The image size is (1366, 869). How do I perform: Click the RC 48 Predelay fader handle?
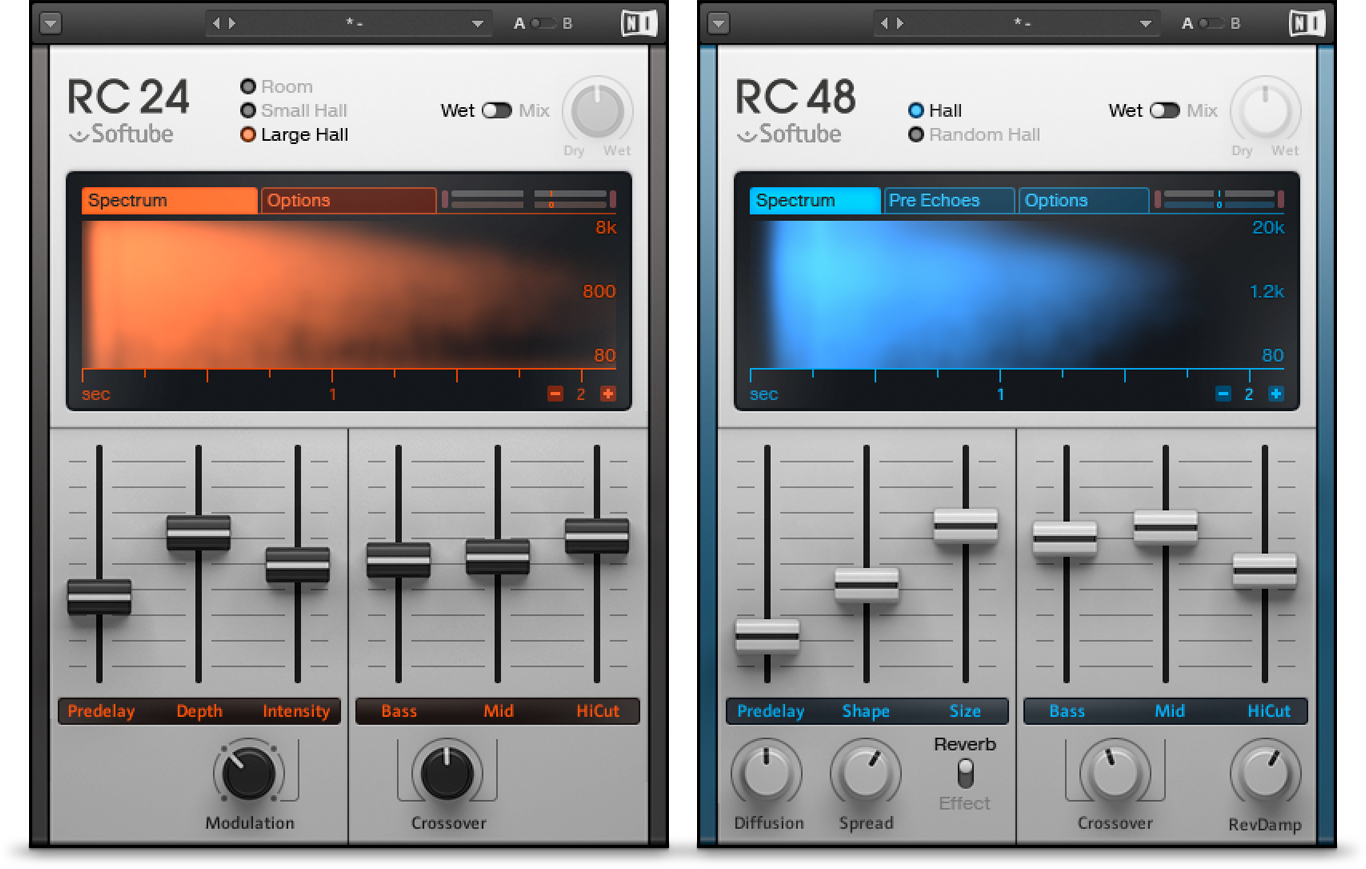(767, 636)
